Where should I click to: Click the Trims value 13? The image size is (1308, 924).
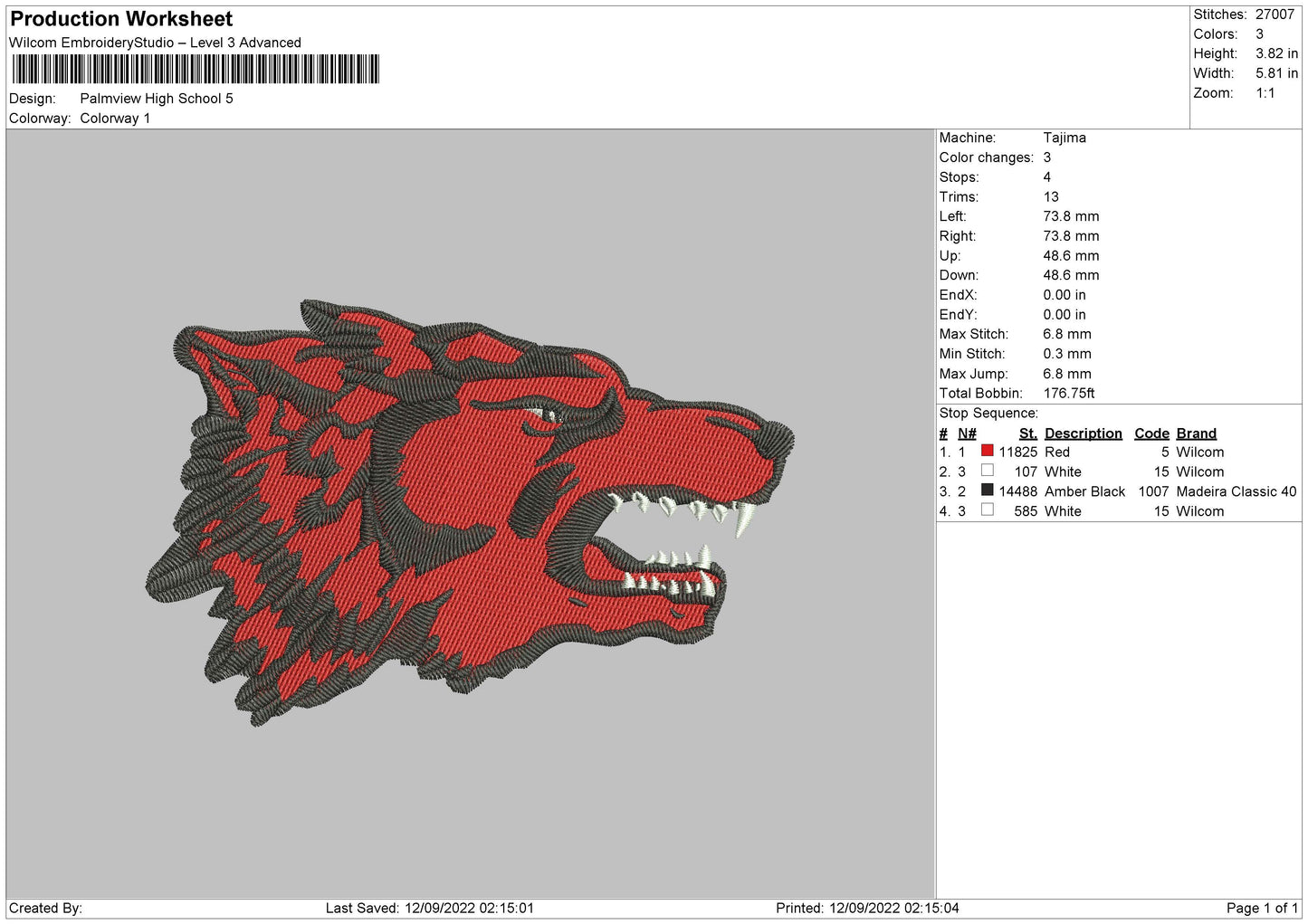1051,197
